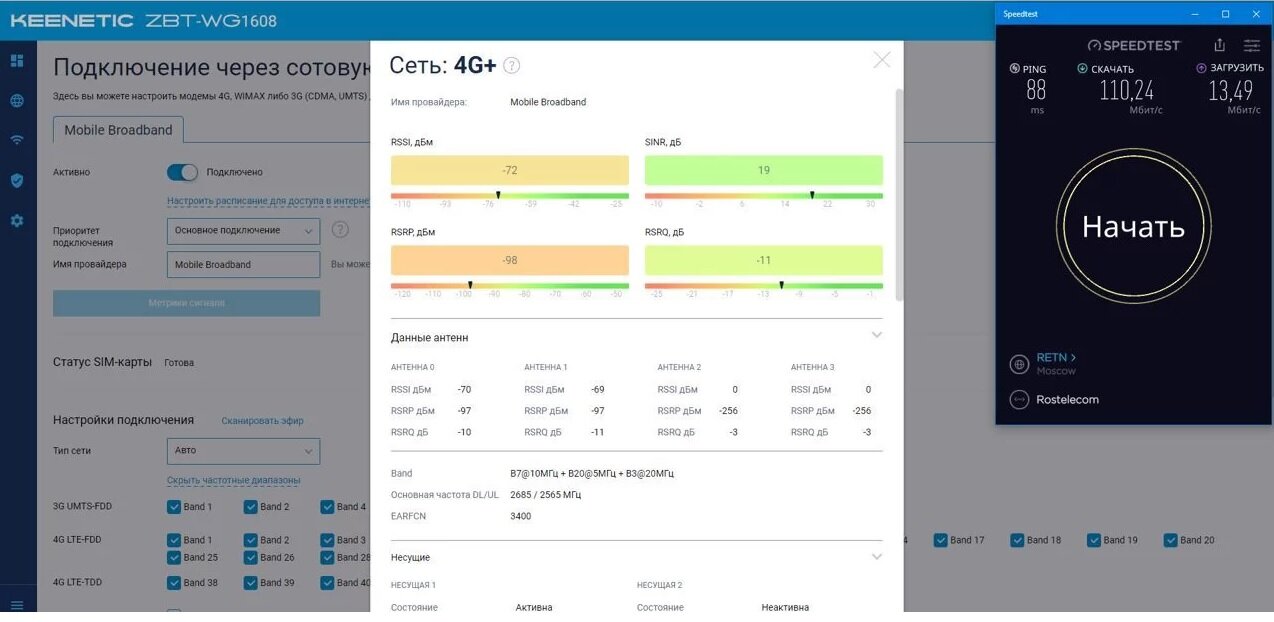This screenshot has width=1274, height=622.
Task: Click the B7@10МГц + B20@5МГц band value
Action: [x=592, y=474]
